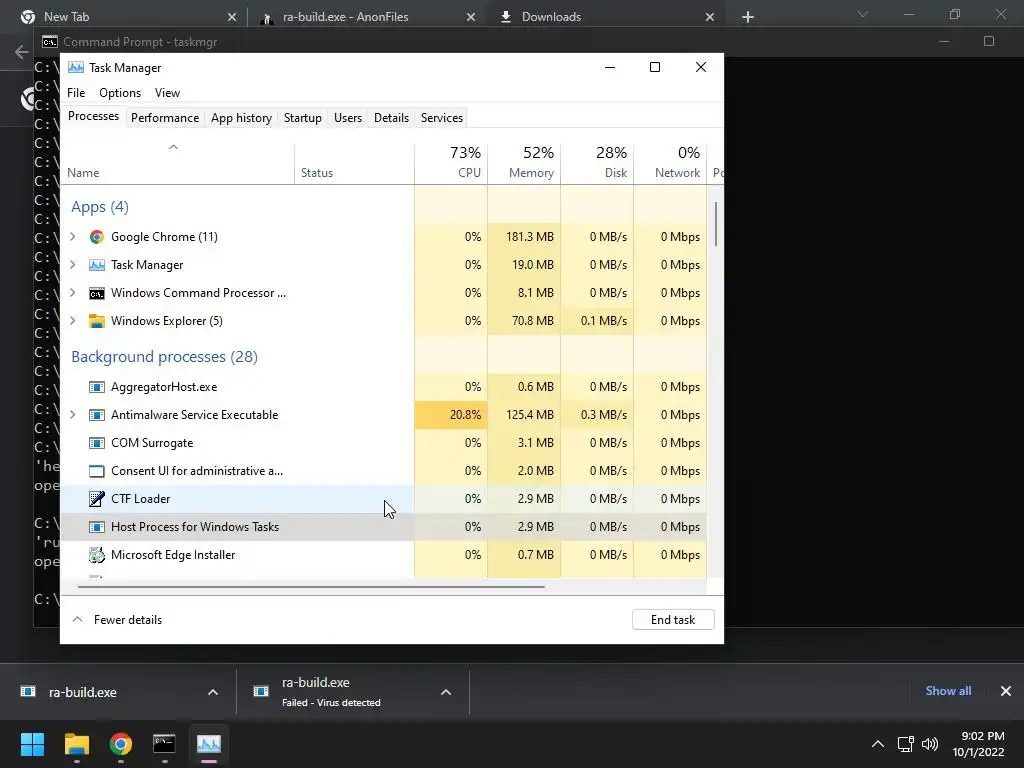Click the Microsoft Edge Installer icon
Image resolution: width=1024 pixels, height=768 pixels.
[97, 555]
